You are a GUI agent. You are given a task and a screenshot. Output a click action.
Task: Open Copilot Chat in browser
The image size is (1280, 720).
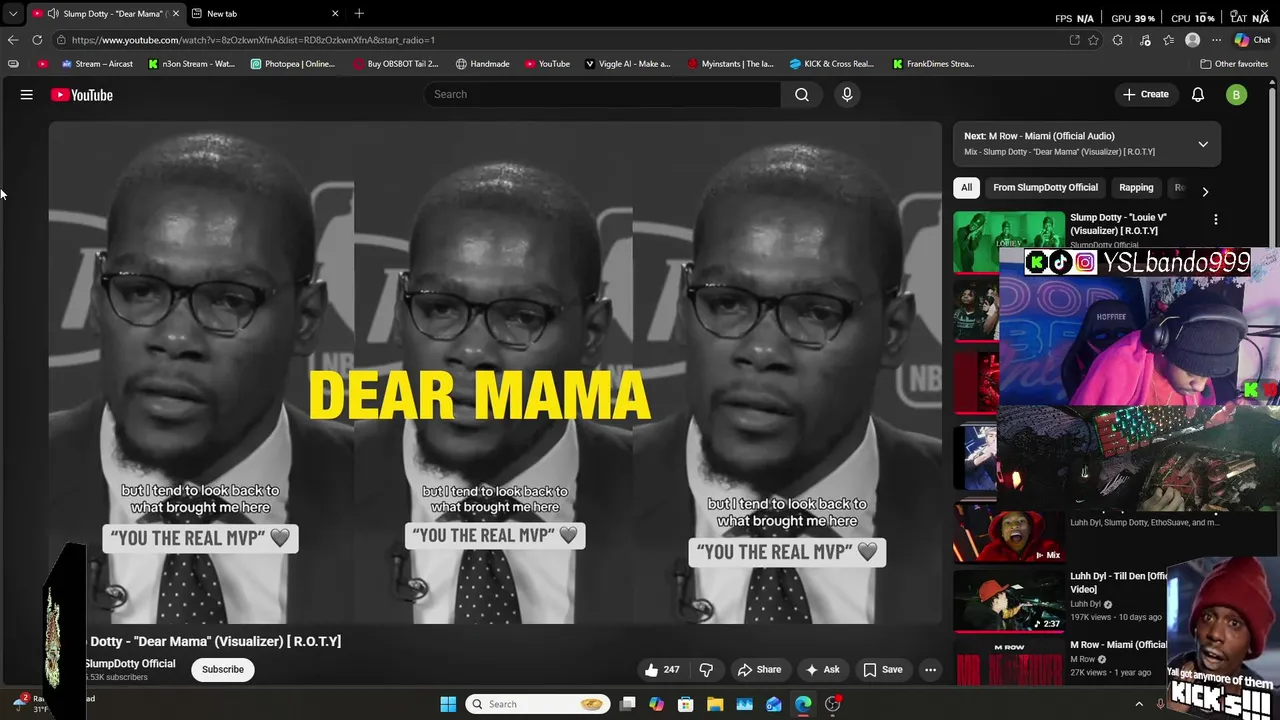[1252, 40]
